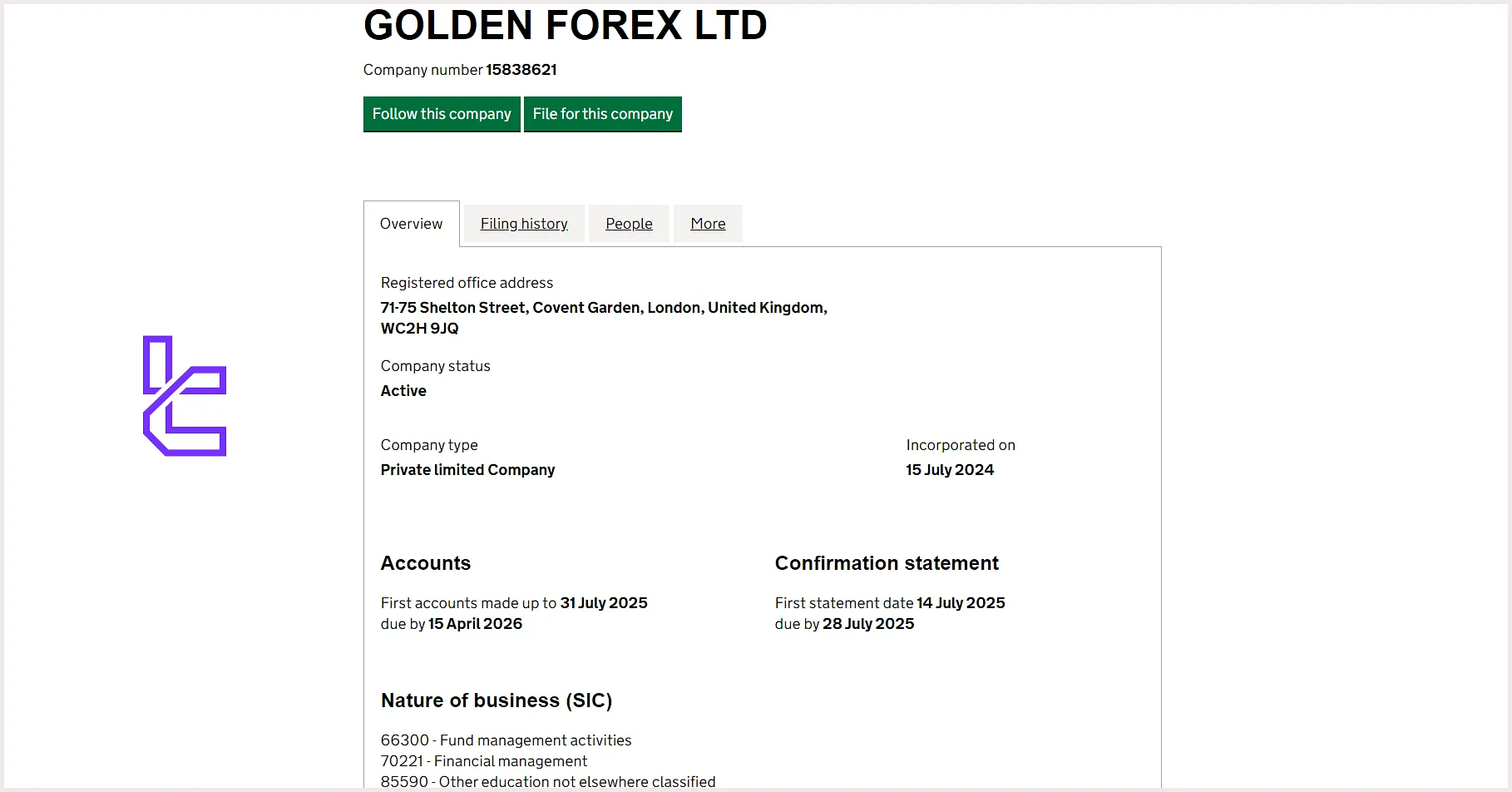Open File for this company
The image size is (1512, 792).
pyautogui.click(x=602, y=114)
